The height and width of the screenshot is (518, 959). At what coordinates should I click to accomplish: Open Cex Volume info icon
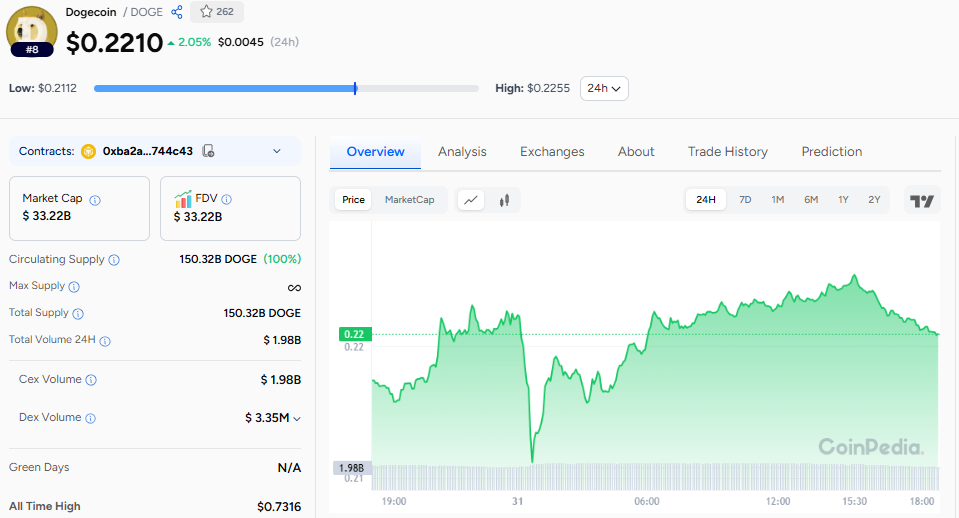(x=91, y=380)
